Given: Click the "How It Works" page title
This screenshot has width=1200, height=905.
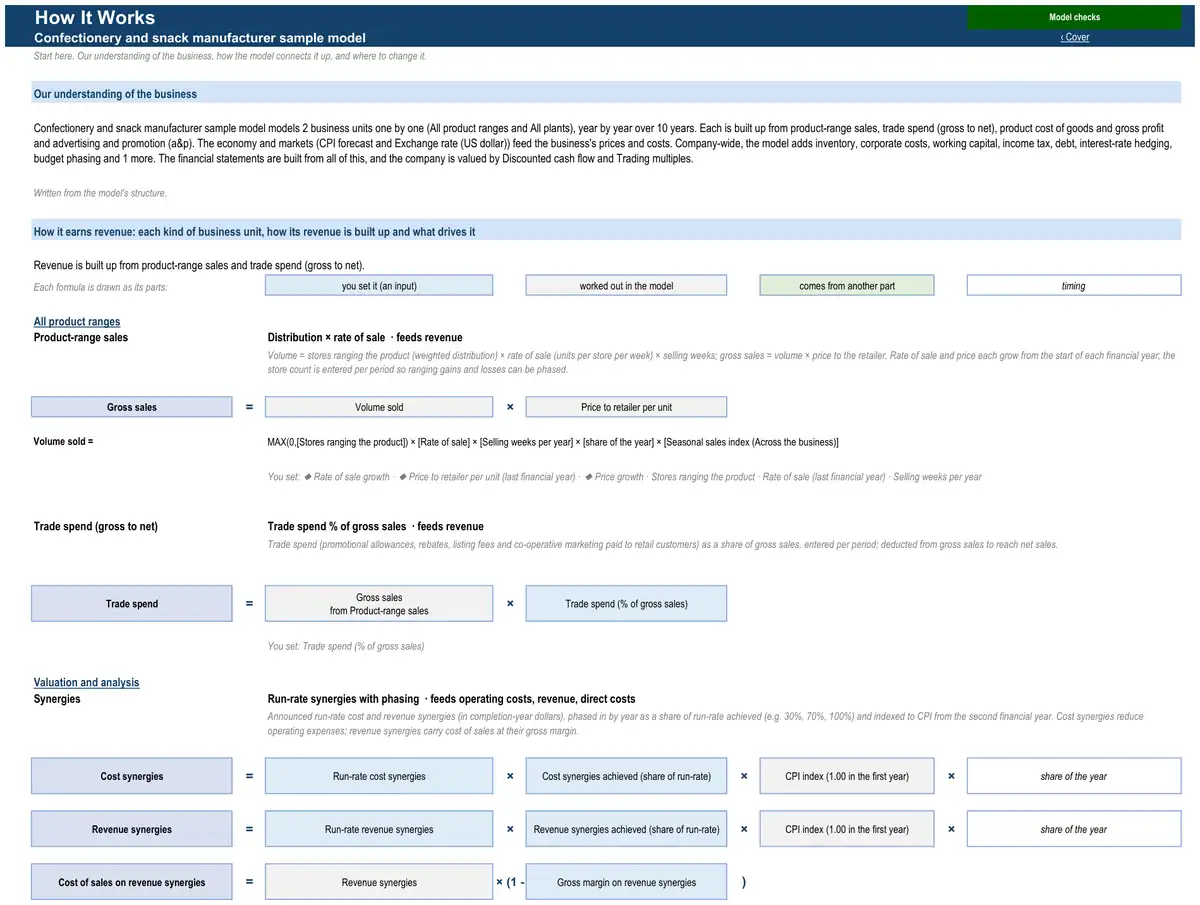Looking at the screenshot, I should [x=95, y=17].
